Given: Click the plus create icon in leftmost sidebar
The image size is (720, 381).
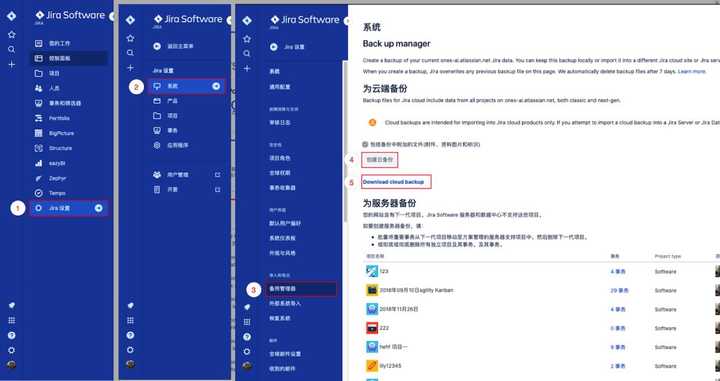Looking at the screenshot, I should (11, 65).
